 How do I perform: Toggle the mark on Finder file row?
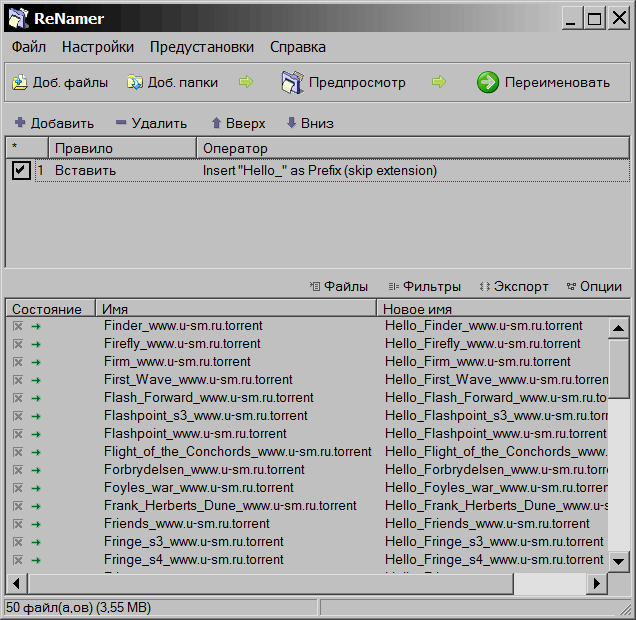(x=17, y=326)
